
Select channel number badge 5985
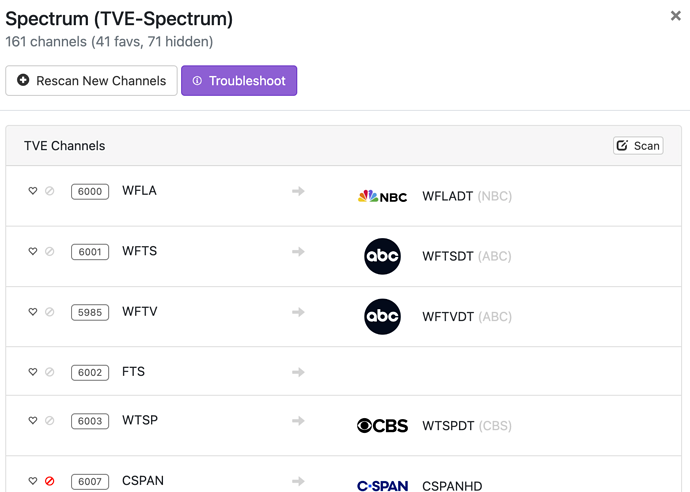click(x=90, y=313)
